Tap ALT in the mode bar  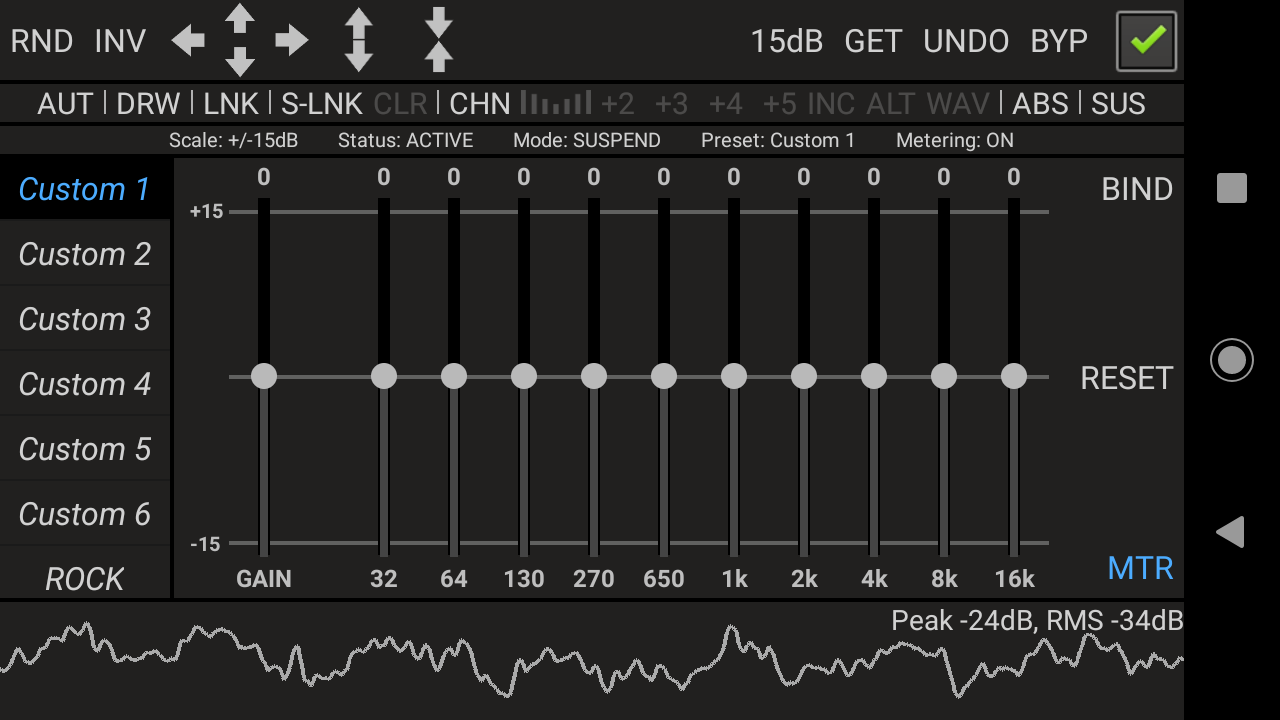click(x=891, y=103)
